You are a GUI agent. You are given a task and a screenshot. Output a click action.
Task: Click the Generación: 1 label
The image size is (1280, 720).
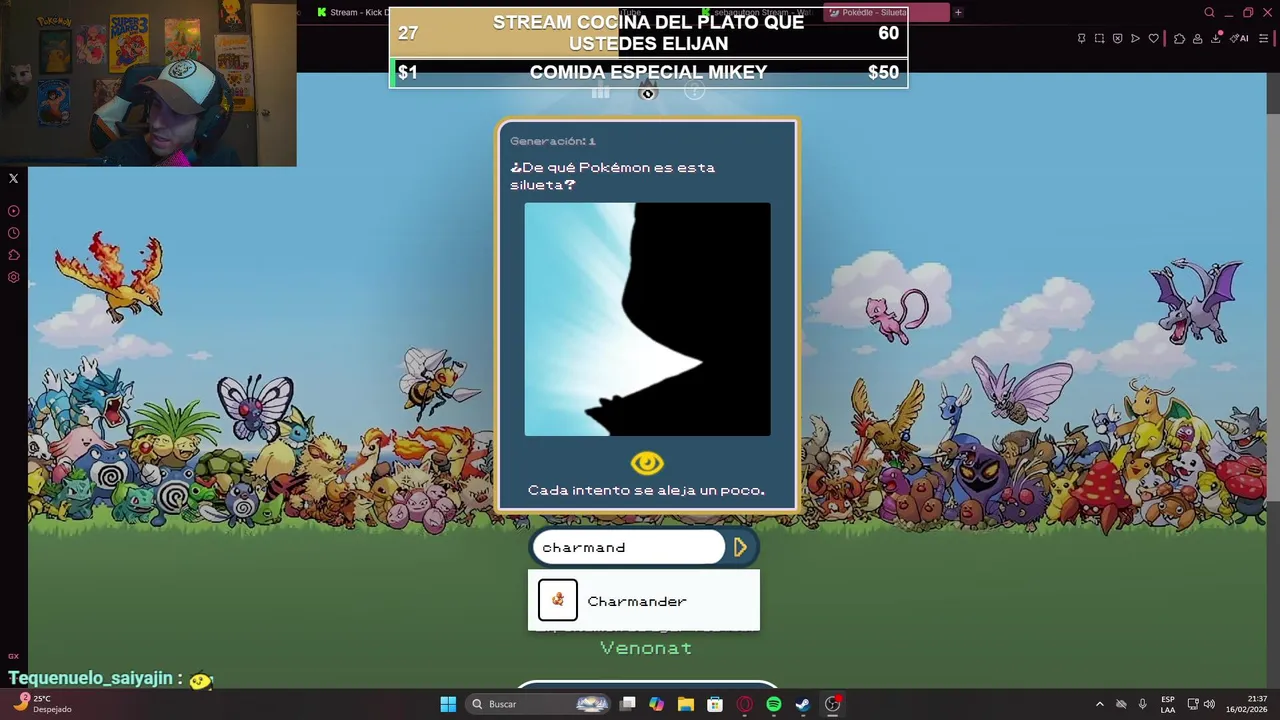point(553,141)
